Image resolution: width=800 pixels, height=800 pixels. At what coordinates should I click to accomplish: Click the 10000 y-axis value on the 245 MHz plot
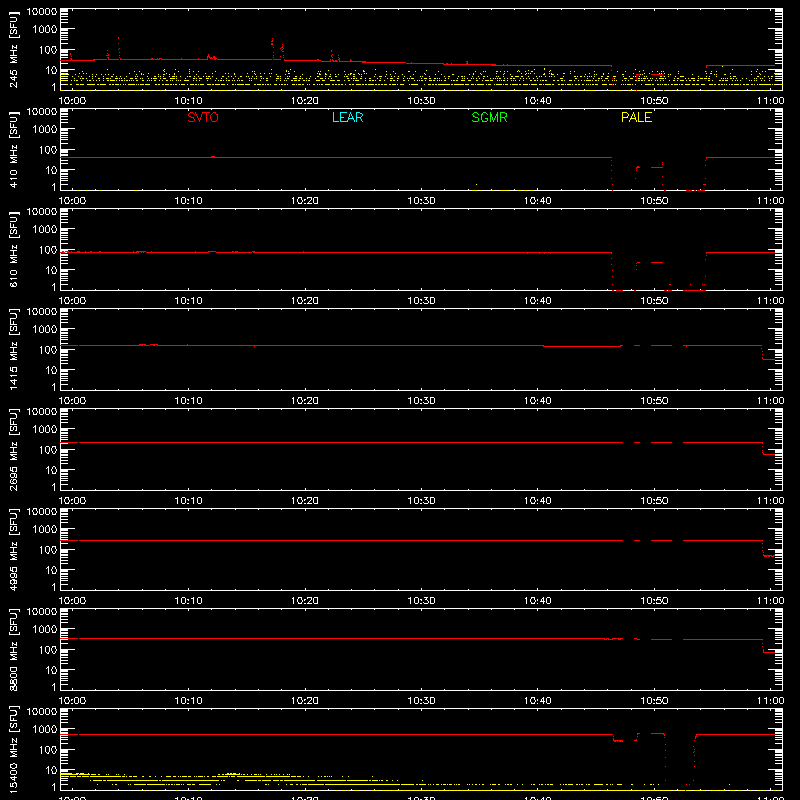[42, 12]
